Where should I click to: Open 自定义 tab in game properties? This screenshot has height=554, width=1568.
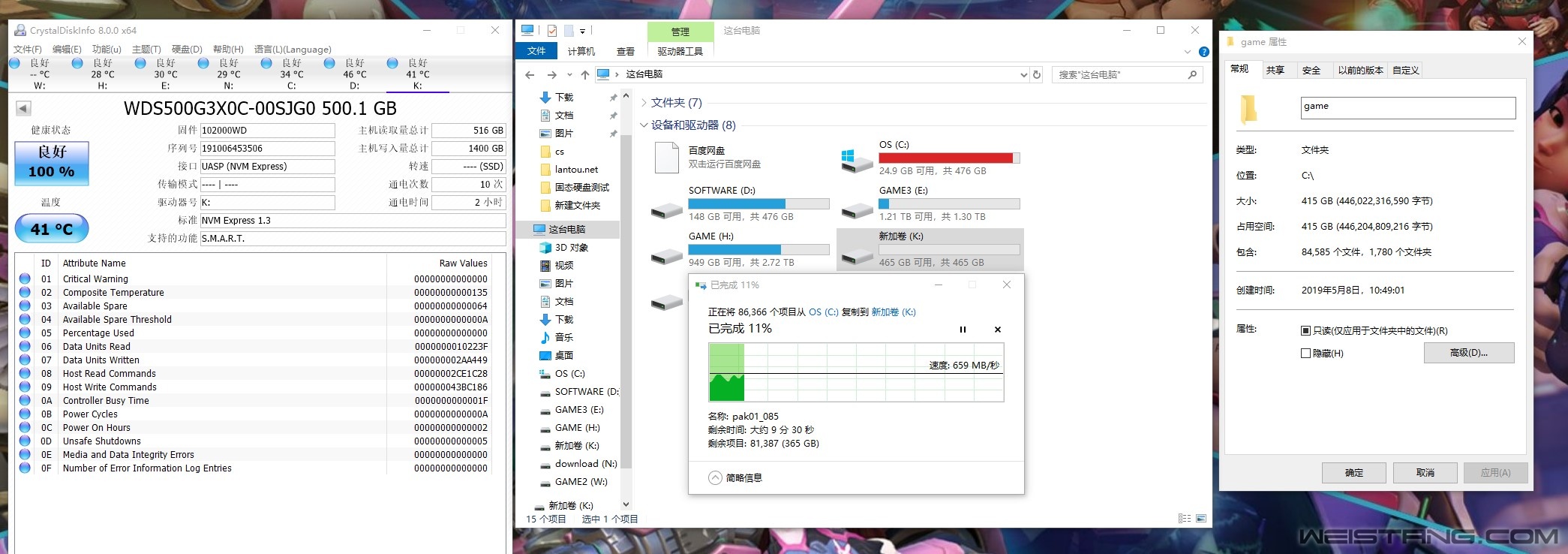pyautogui.click(x=1406, y=71)
